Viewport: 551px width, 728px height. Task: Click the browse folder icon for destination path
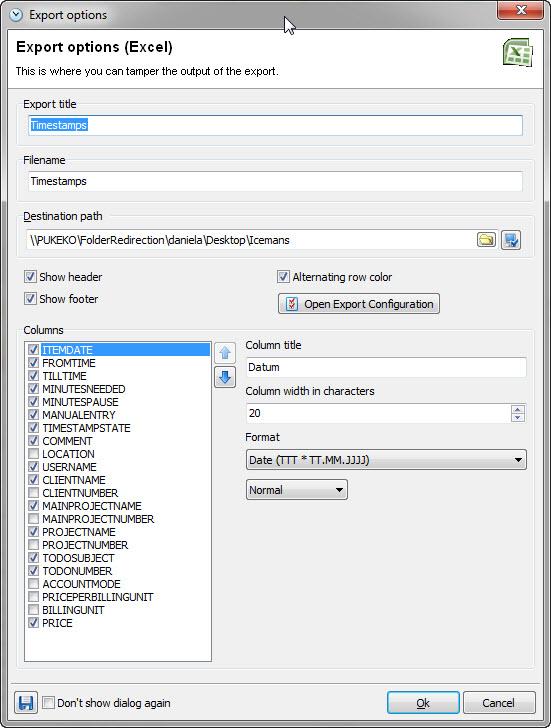pos(486,240)
